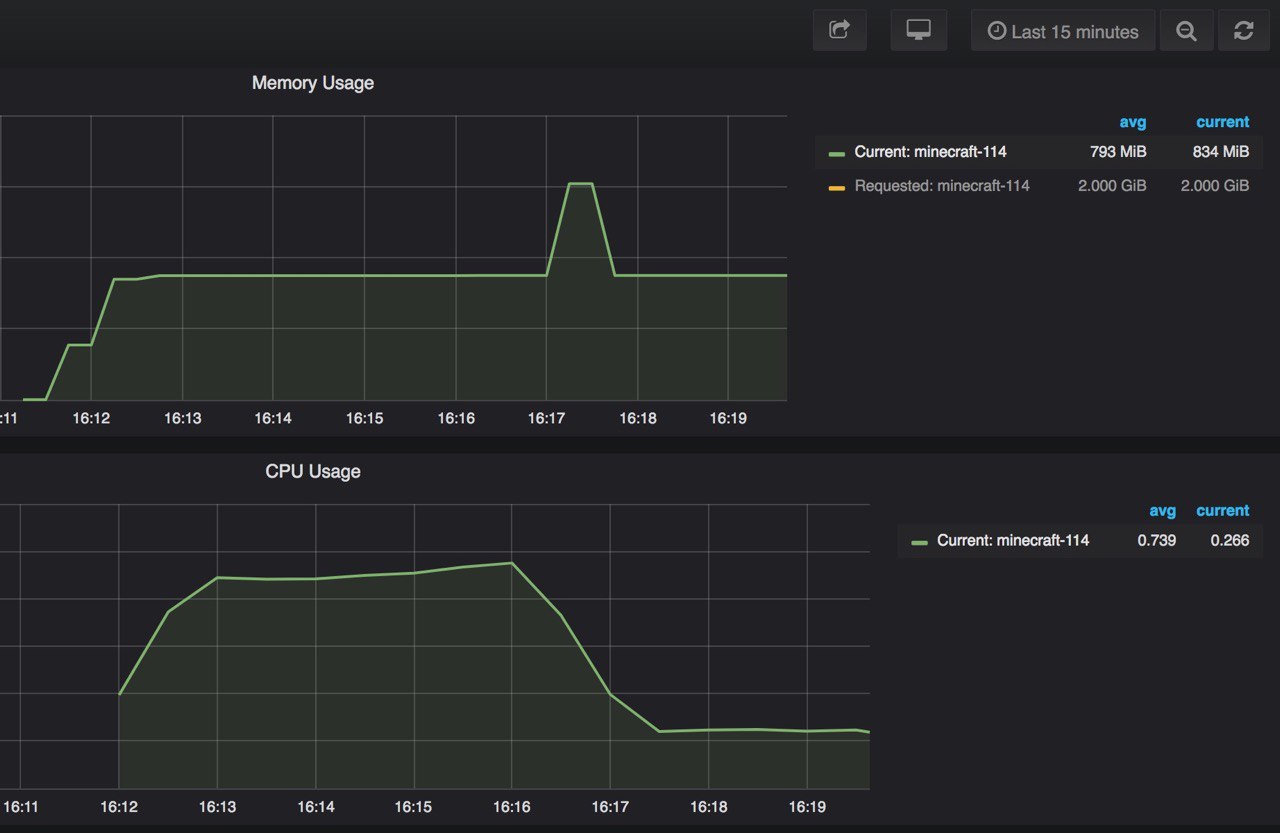Select the 0.266 current CPU value
Viewport: 1280px width, 833px height.
1230,540
